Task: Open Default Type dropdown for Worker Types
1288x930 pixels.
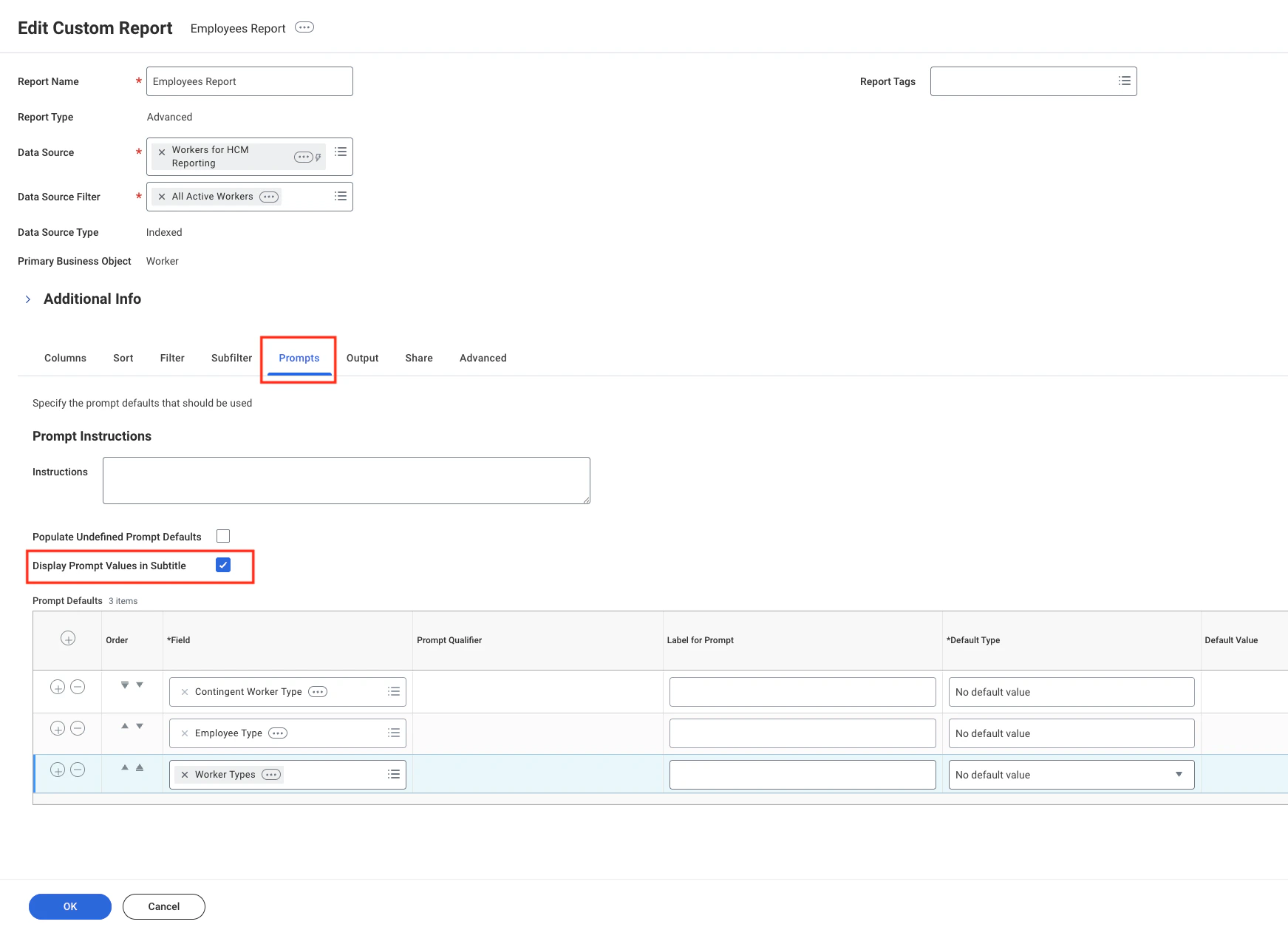Action: click(x=1071, y=775)
